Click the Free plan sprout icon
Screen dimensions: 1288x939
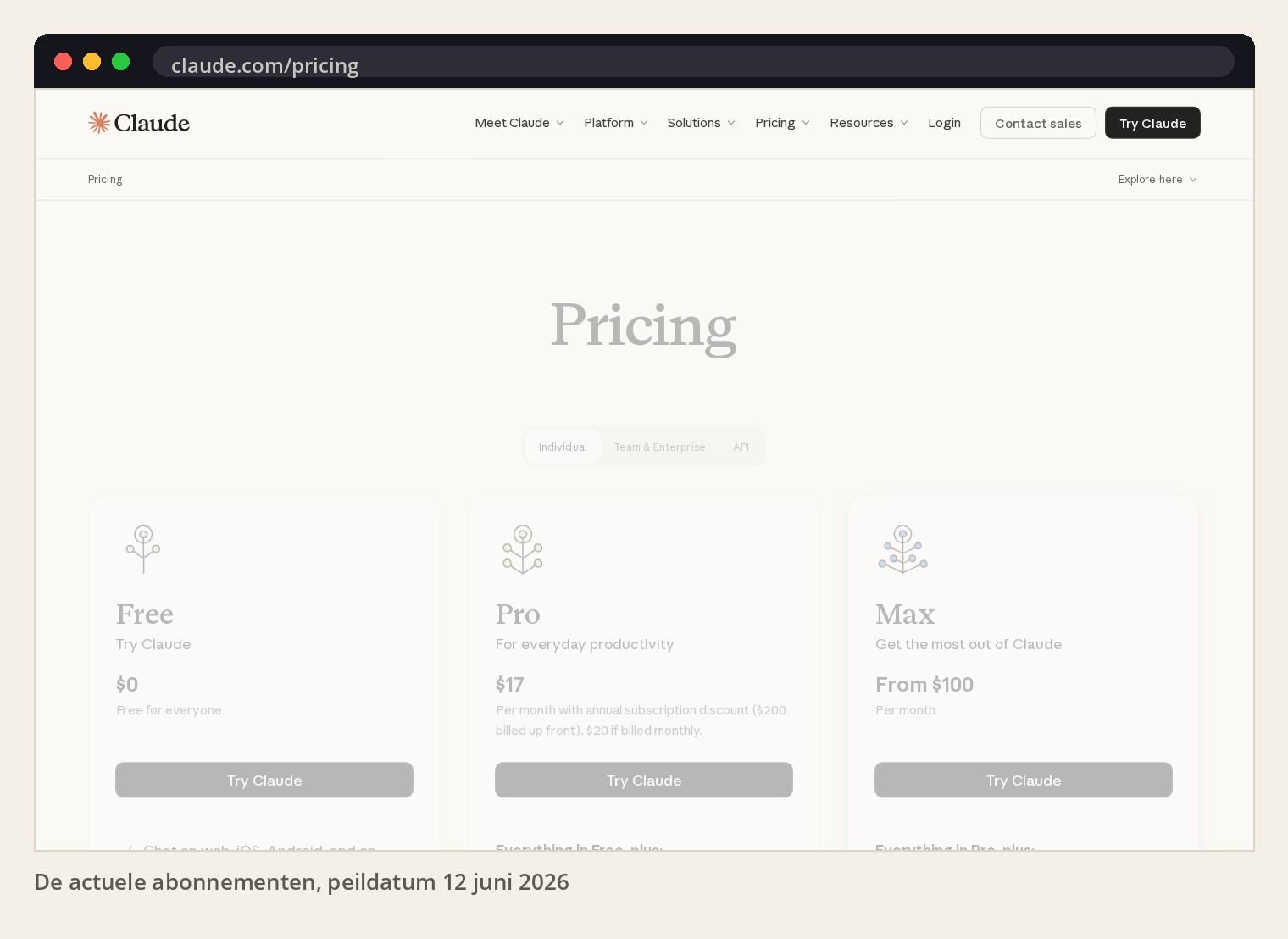(x=143, y=549)
